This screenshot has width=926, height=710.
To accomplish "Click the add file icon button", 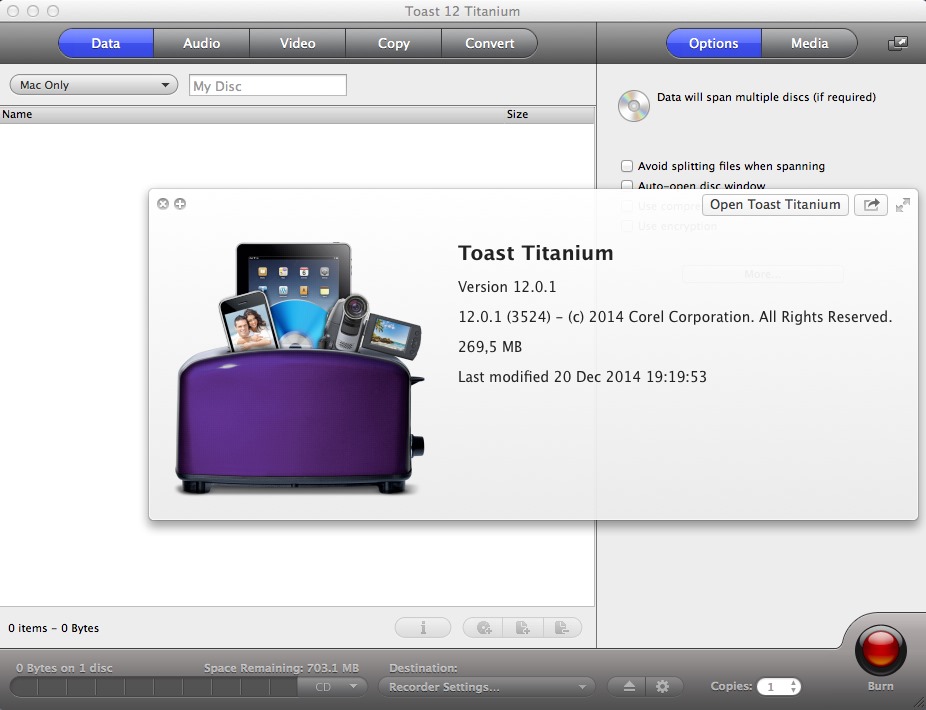I will point(522,627).
